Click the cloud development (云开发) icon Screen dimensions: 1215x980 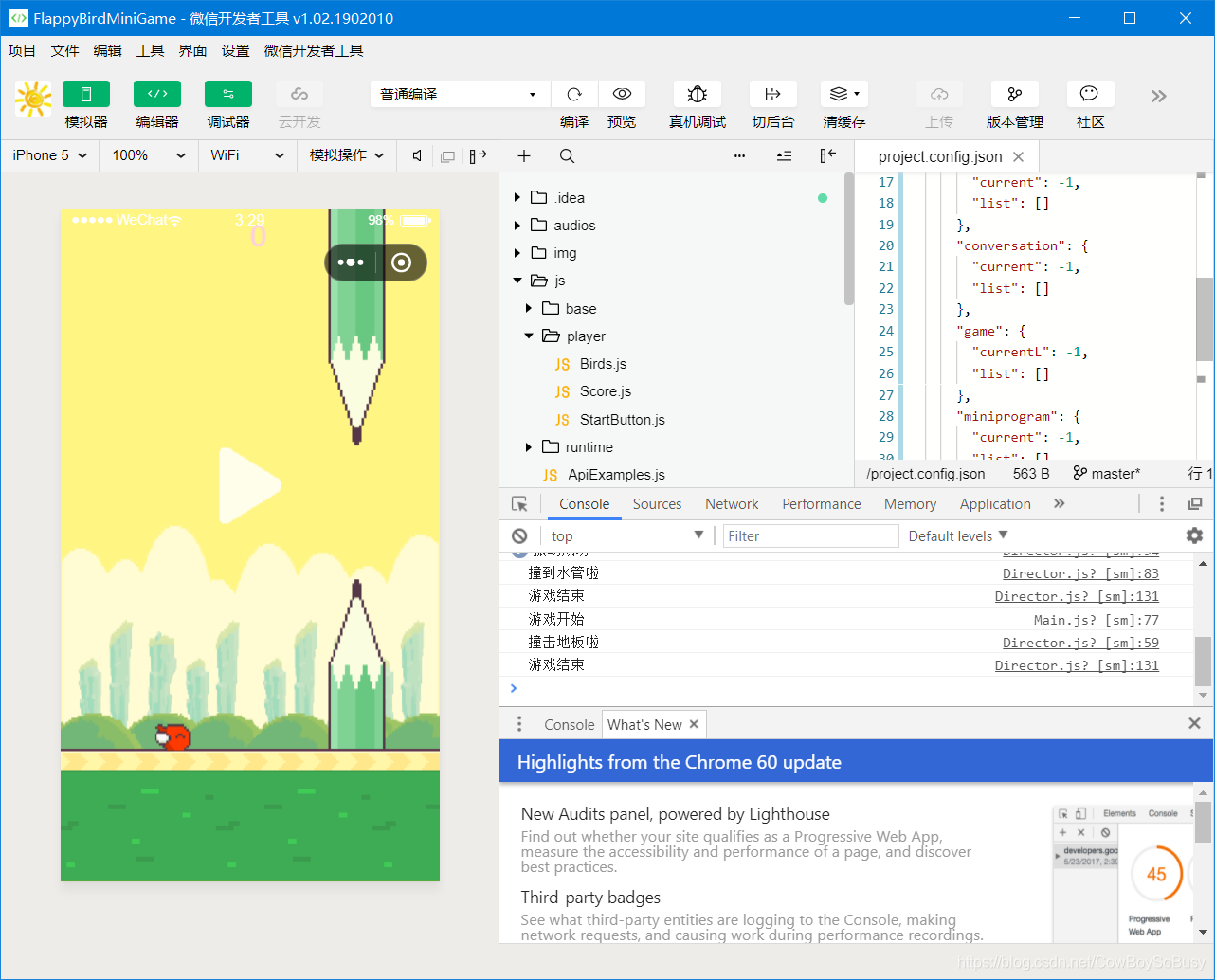click(299, 94)
